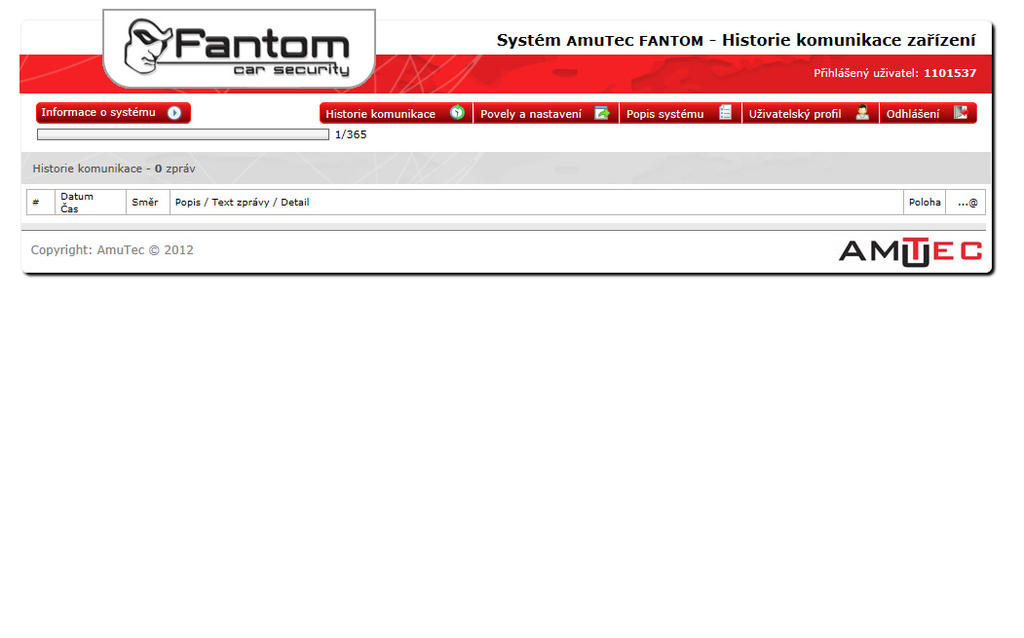Click the logged-in user number 1101537

click(950, 73)
